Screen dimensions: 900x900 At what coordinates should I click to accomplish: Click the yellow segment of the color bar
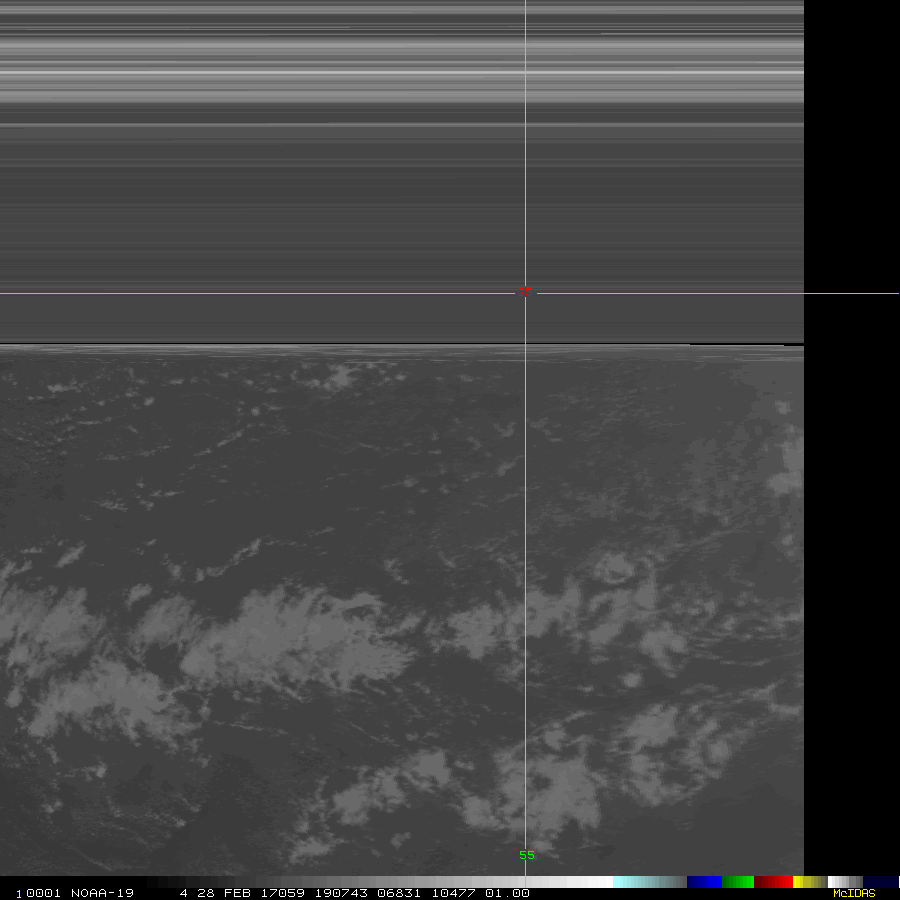809,882
